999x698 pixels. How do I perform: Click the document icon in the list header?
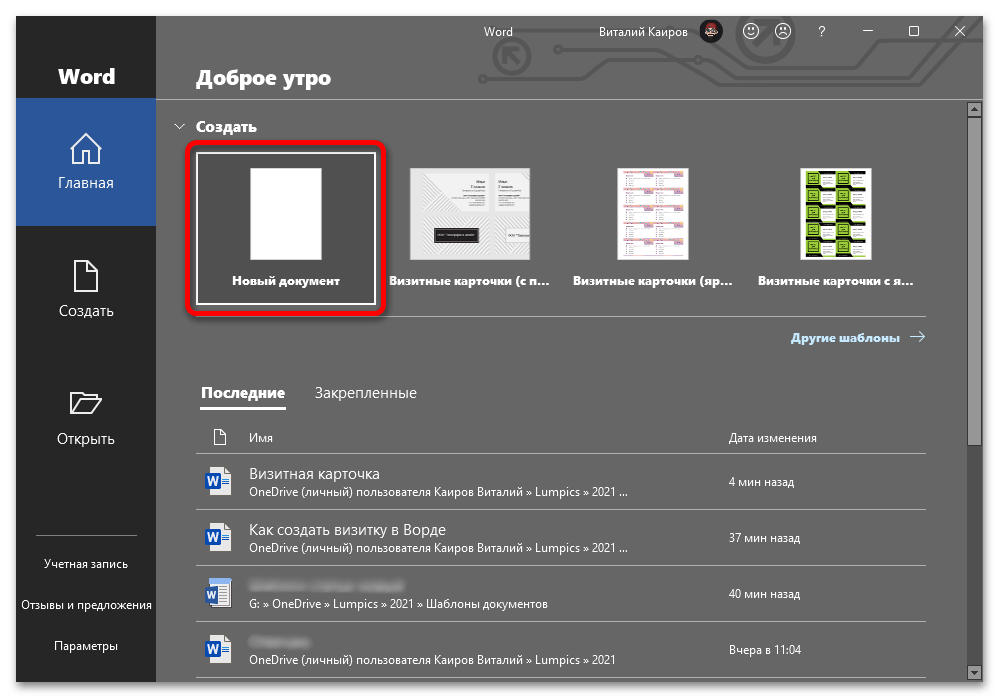[220, 438]
